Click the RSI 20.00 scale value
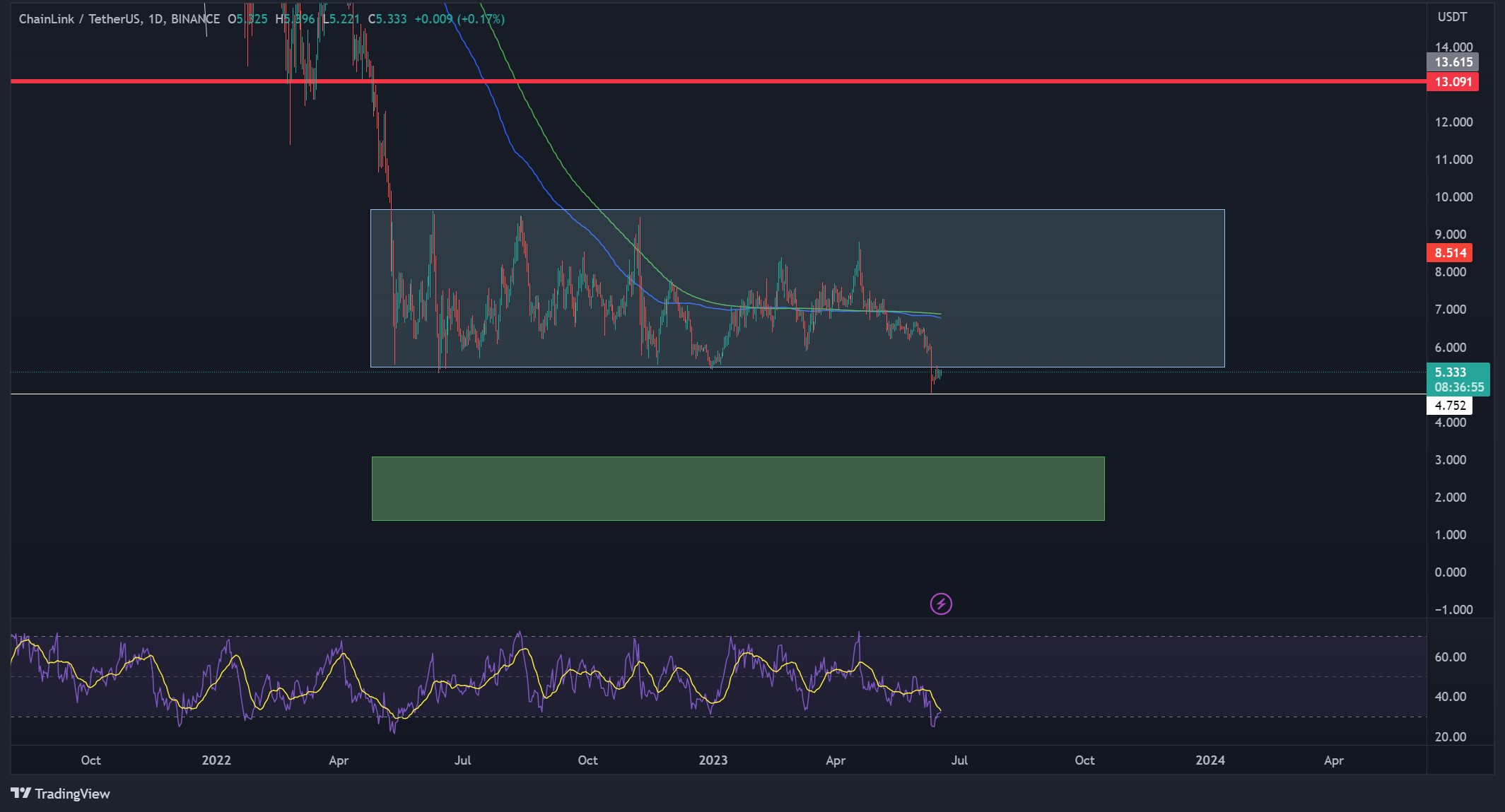1505x812 pixels. (1451, 737)
